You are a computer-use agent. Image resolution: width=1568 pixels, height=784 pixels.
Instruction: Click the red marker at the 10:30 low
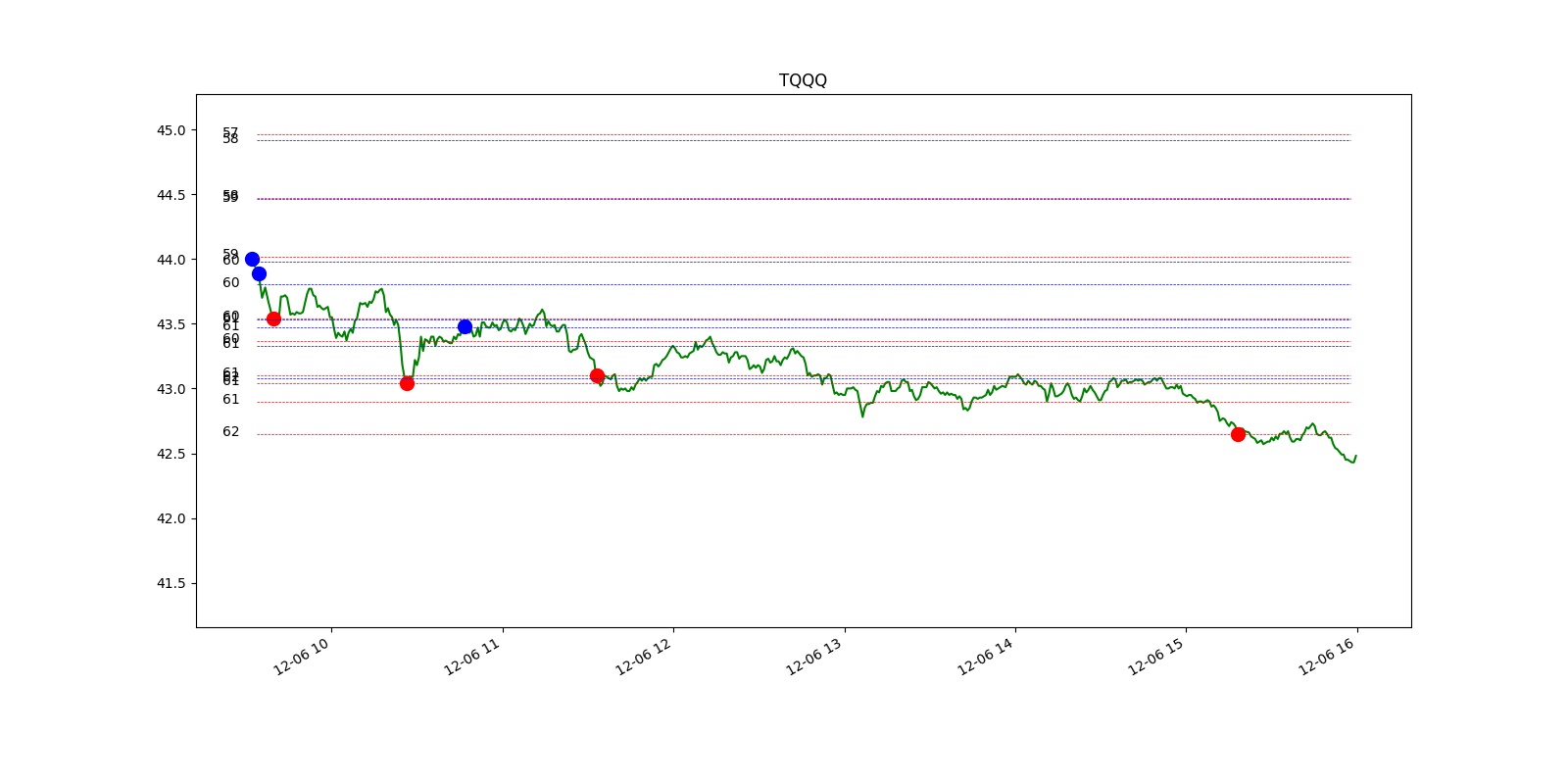pyautogui.click(x=407, y=383)
